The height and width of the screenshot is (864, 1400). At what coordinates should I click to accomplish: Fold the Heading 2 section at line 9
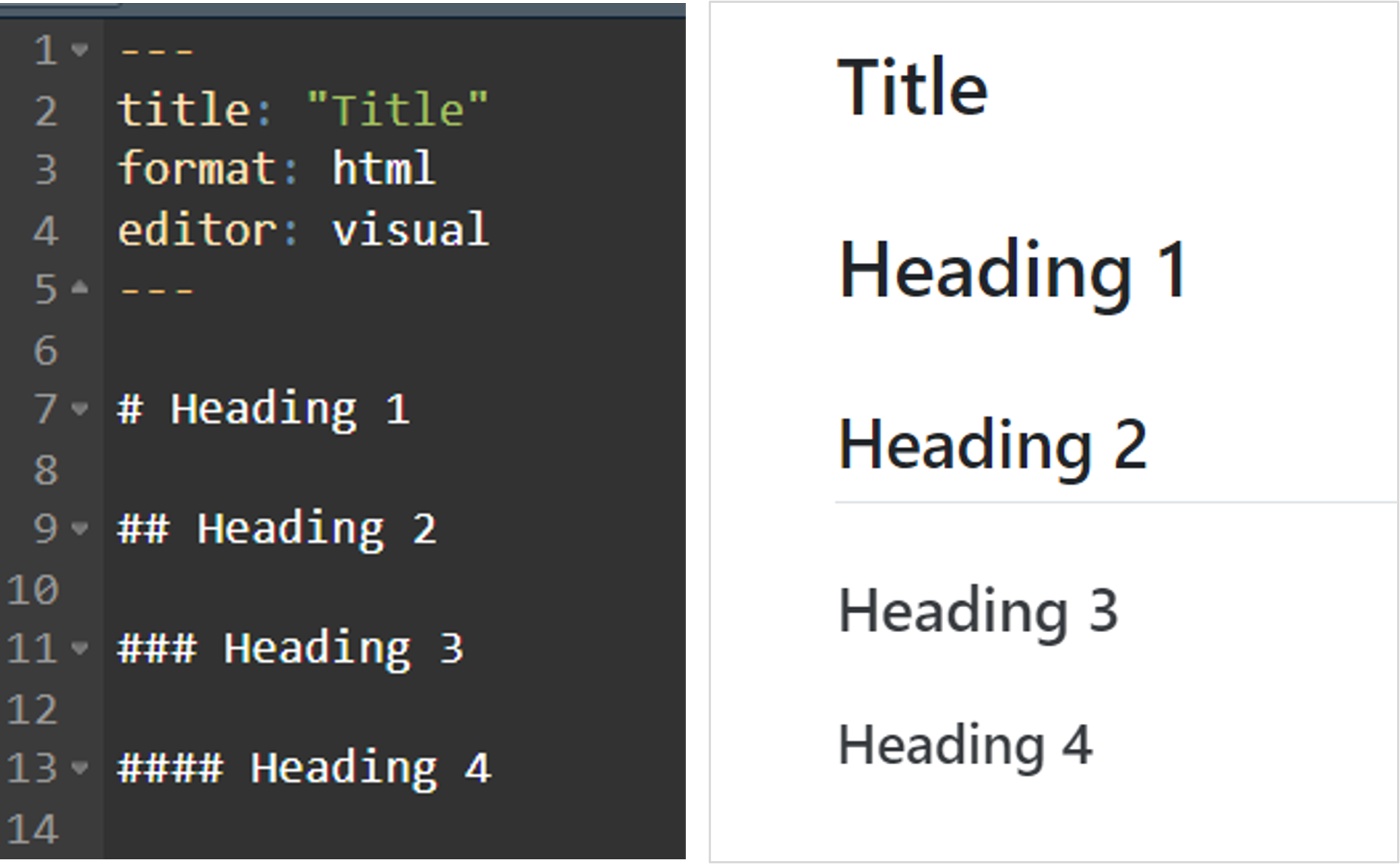pos(80,529)
